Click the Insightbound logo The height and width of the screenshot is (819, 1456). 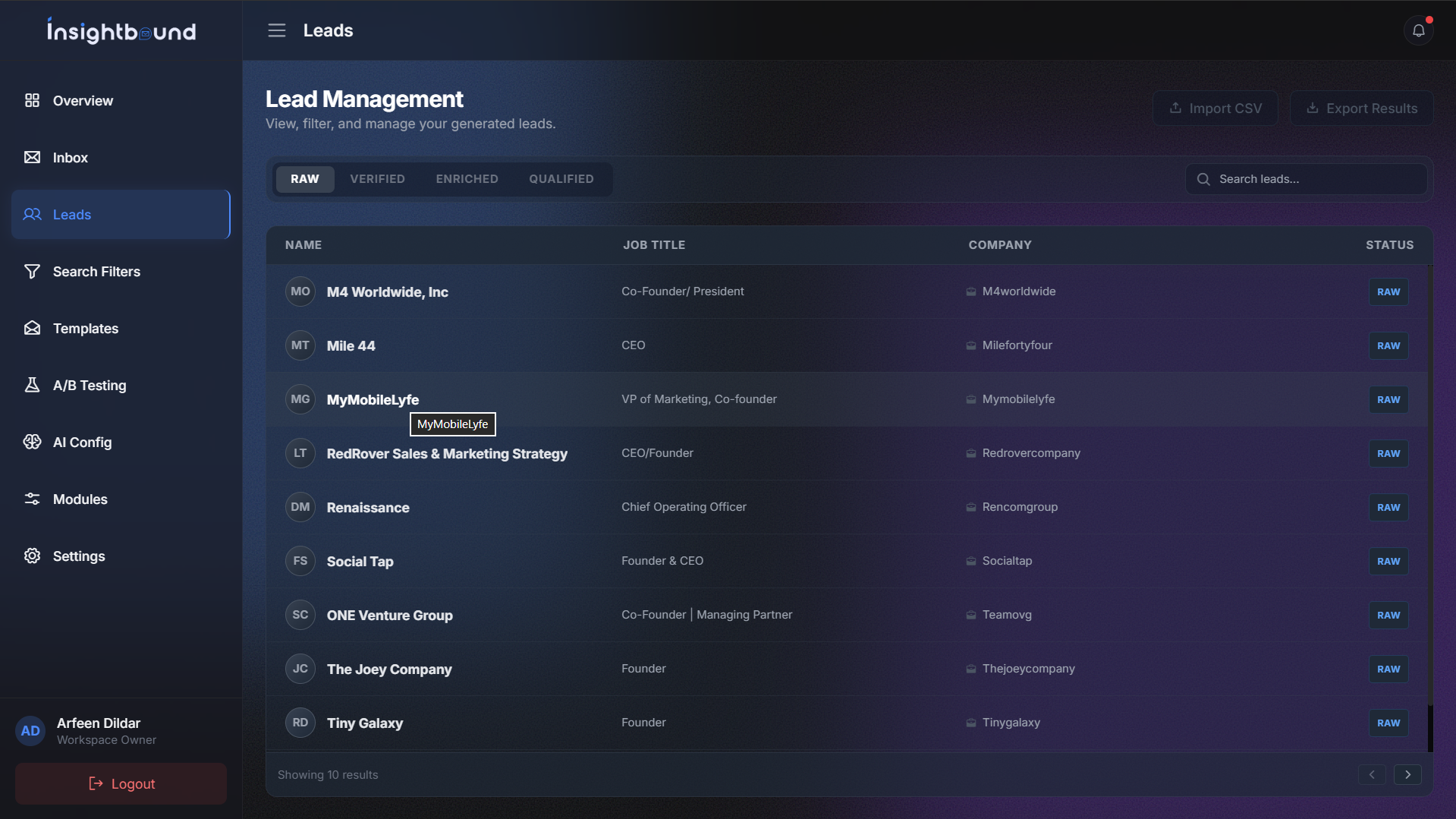pos(121,30)
